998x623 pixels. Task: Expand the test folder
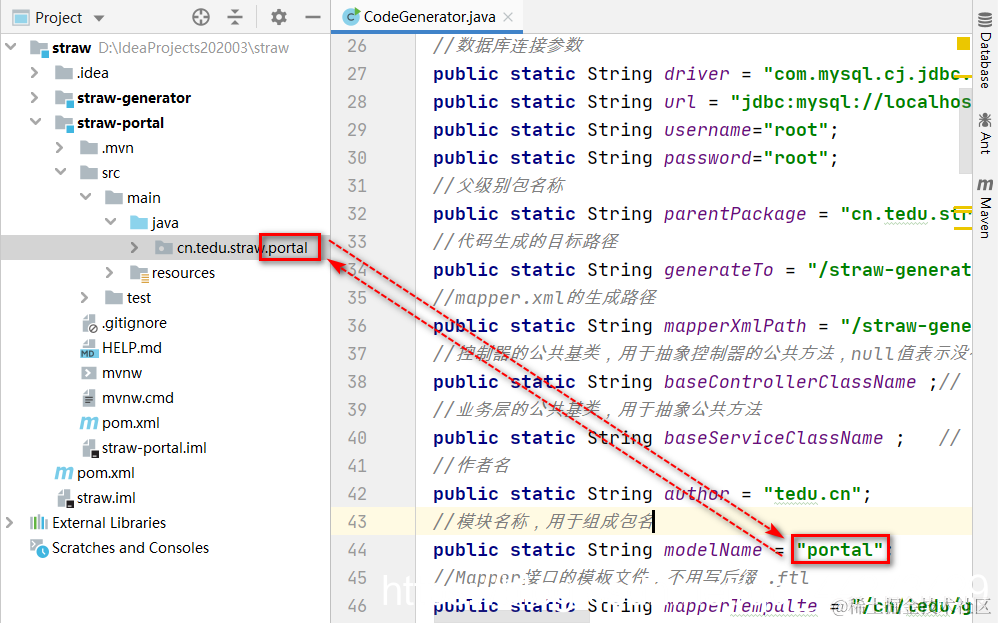[x=85, y=297]
